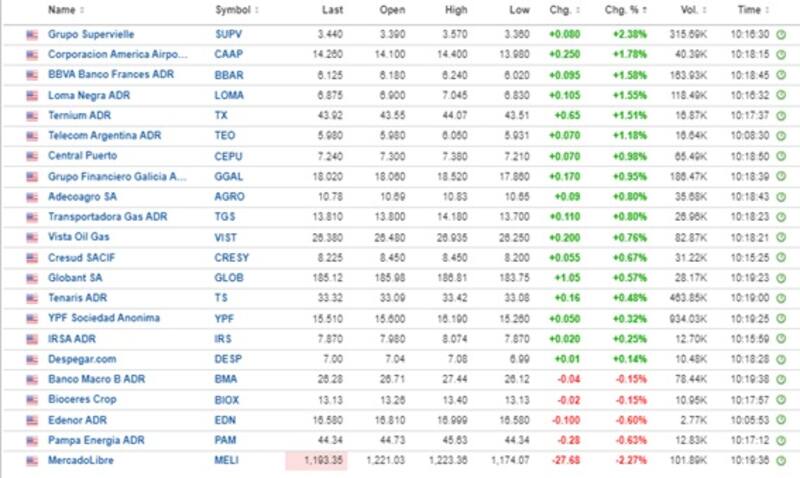Click the clock icon in the Edenor ADR row
The image size is (800, 478).
pos(781,420)
